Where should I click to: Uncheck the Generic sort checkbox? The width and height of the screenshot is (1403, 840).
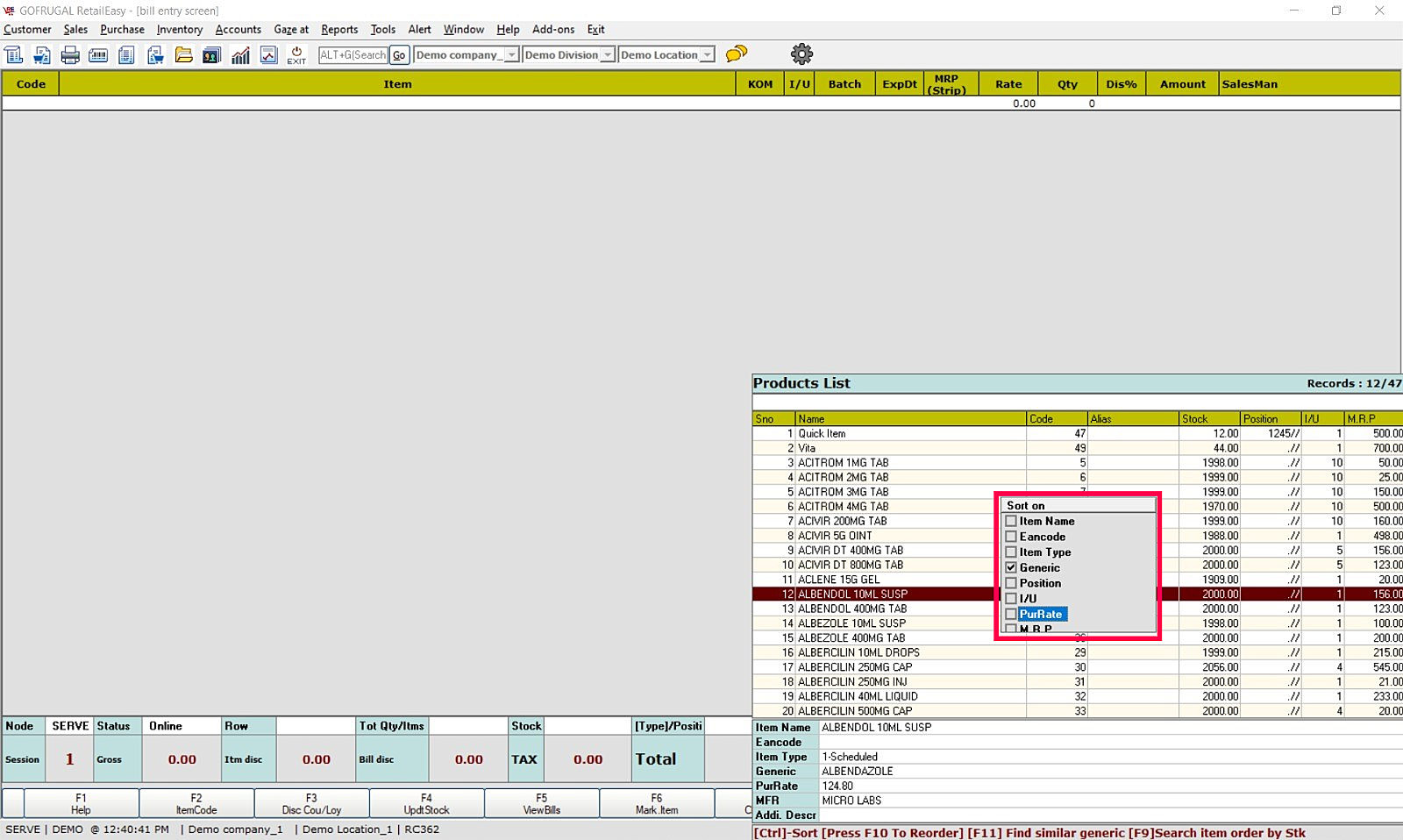(1011, 567)
